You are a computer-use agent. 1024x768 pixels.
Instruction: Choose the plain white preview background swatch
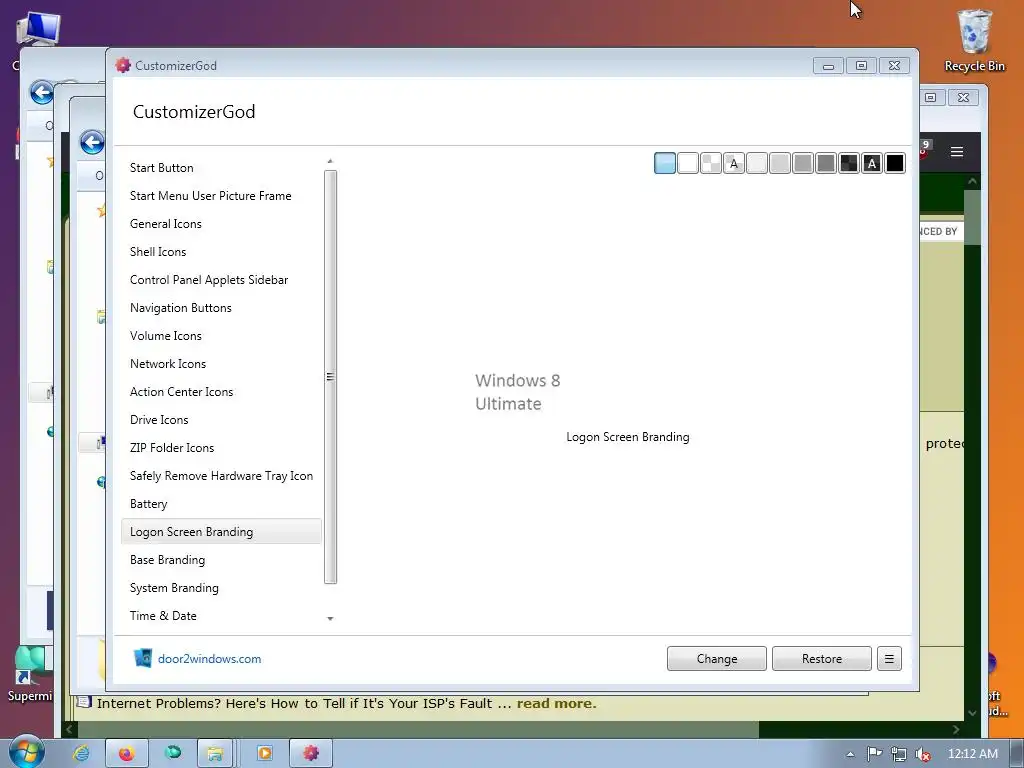(688, 163)
